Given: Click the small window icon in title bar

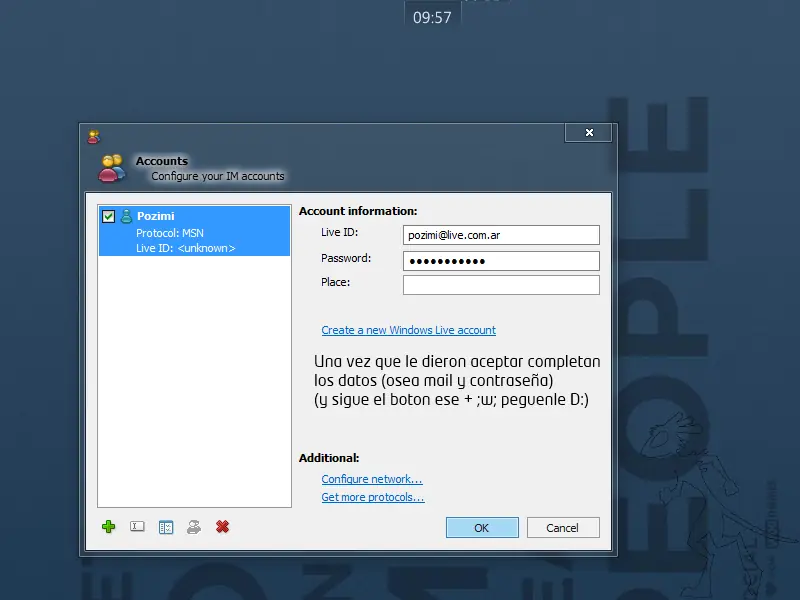Looking at the screenshot, I should pos(94,137).
